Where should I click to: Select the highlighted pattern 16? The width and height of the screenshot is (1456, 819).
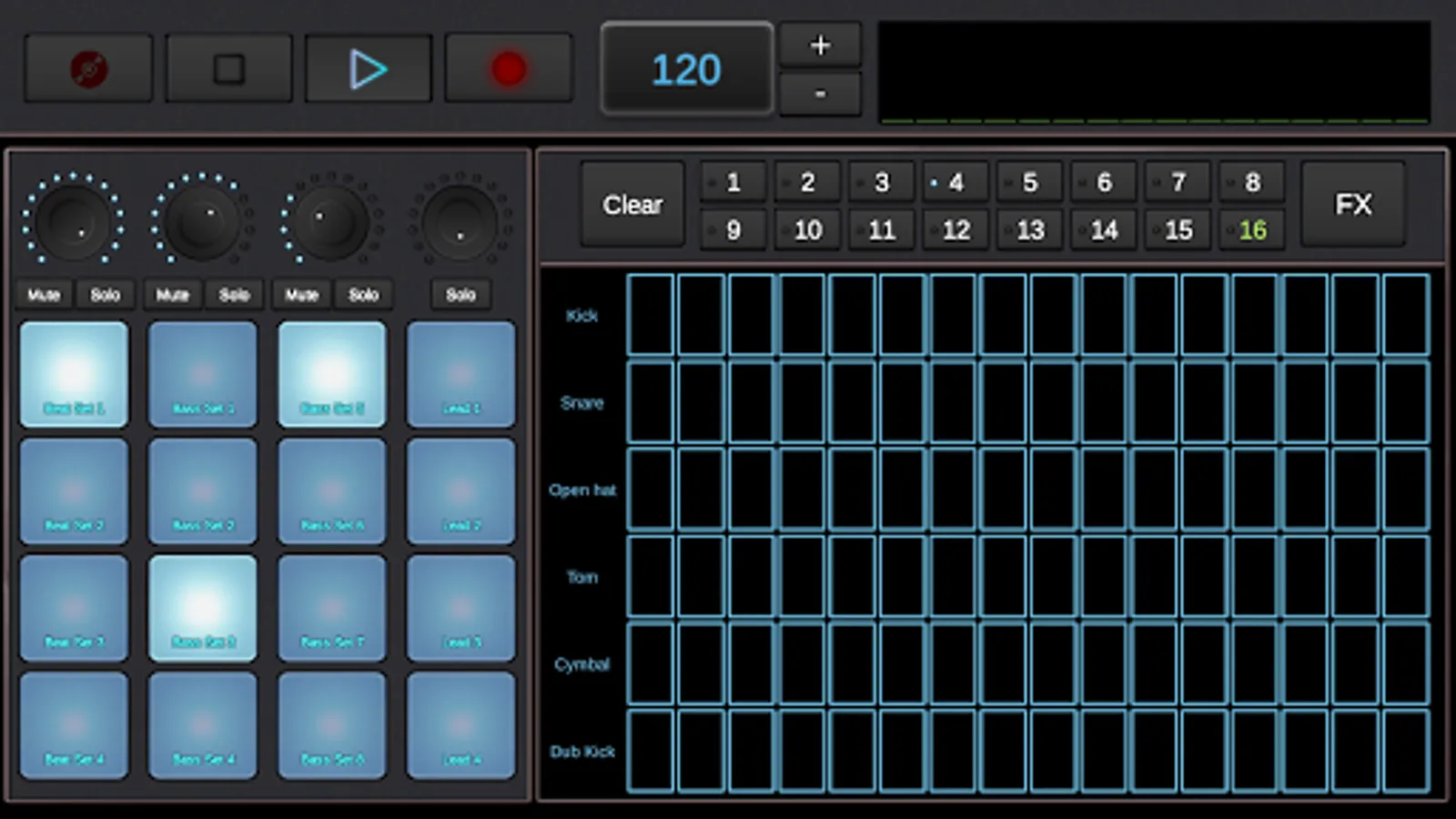pos(1252,229)
